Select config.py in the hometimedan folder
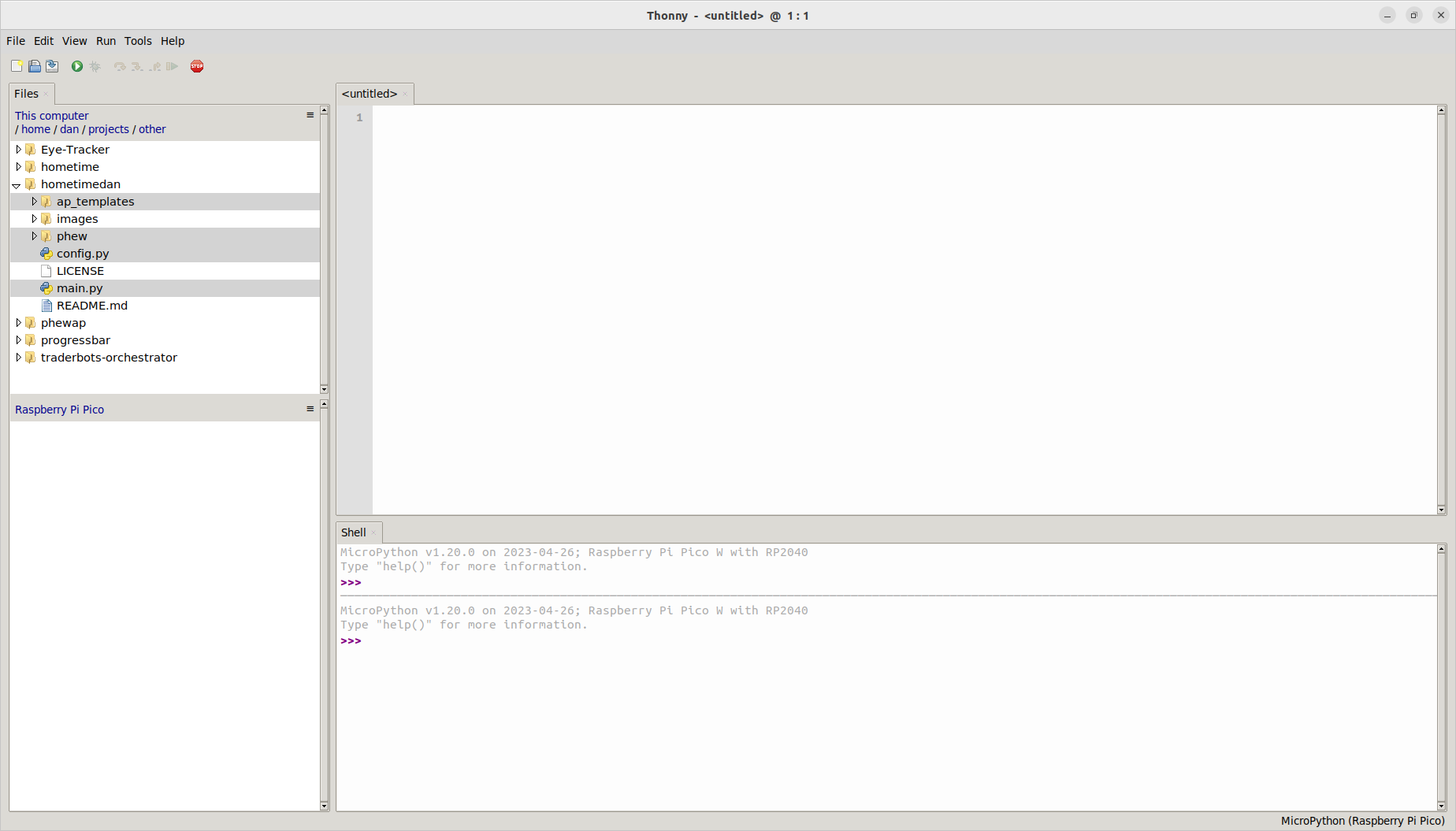 pyautogui.click(x=83, y=253)
